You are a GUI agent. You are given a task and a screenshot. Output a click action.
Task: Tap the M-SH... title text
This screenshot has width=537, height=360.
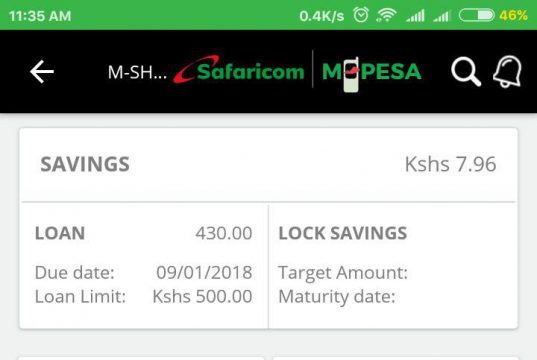click(x=137, y=72)
